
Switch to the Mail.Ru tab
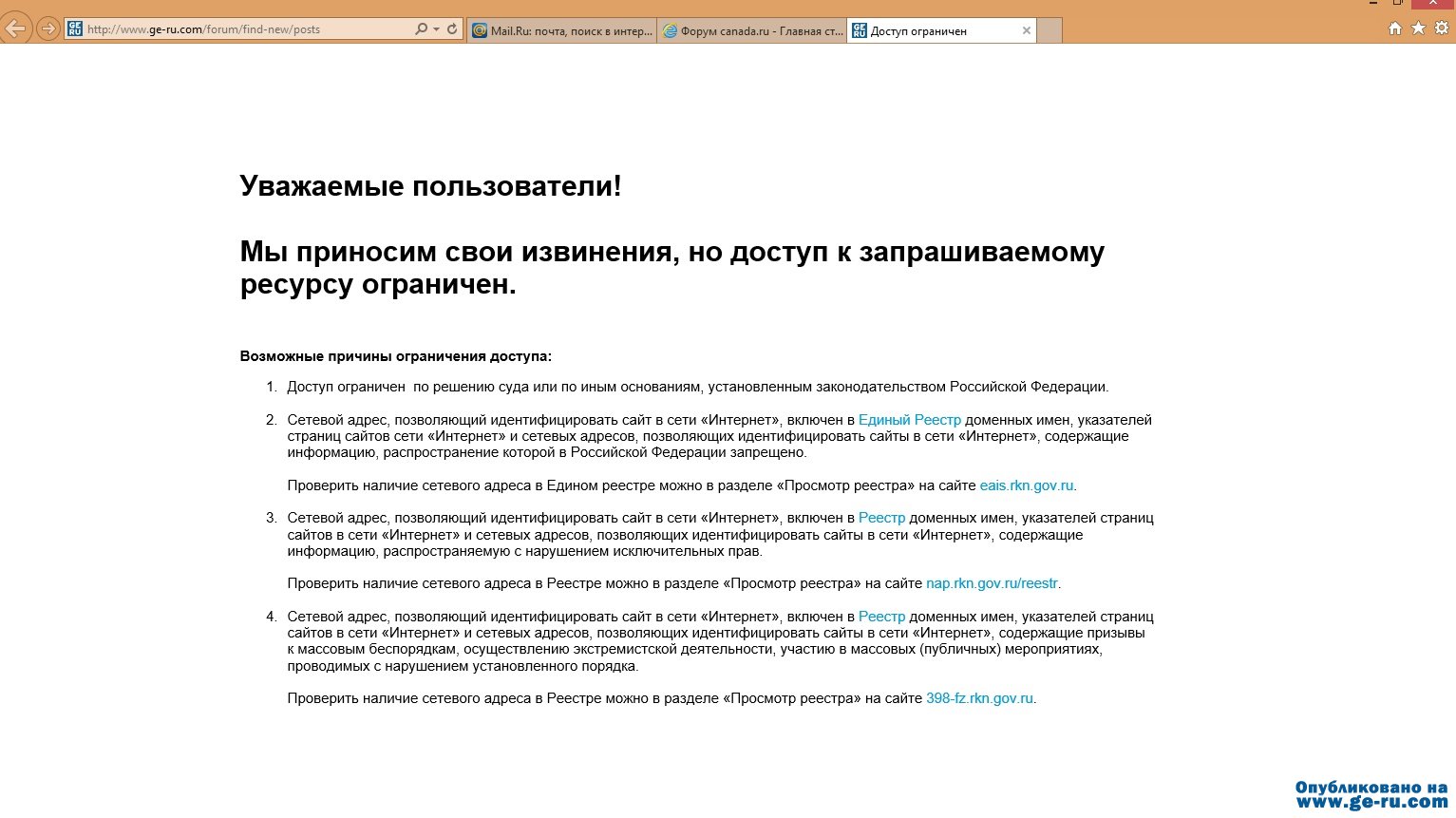(x=562, y=31)
